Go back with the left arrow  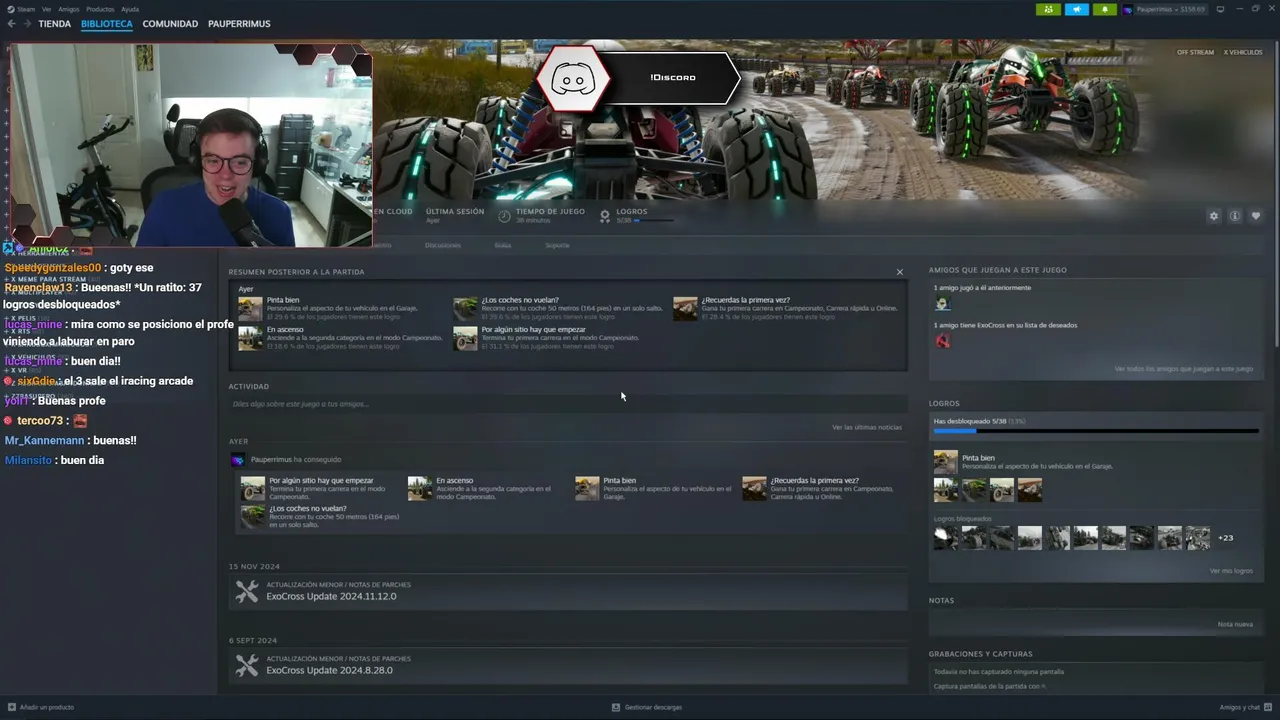click(12, 24)
